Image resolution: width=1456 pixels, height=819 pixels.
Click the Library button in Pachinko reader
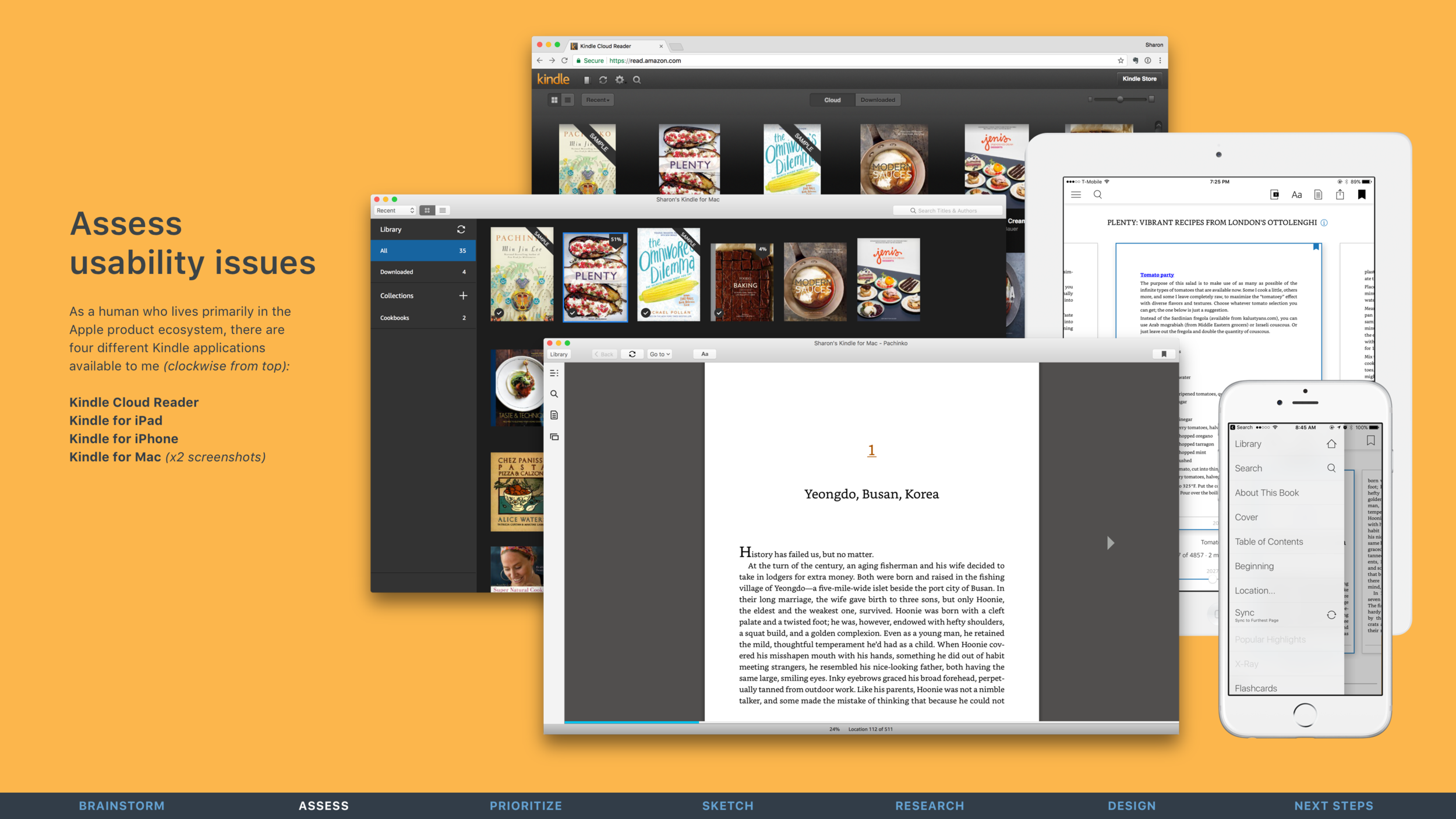click(x=559, y=354)
